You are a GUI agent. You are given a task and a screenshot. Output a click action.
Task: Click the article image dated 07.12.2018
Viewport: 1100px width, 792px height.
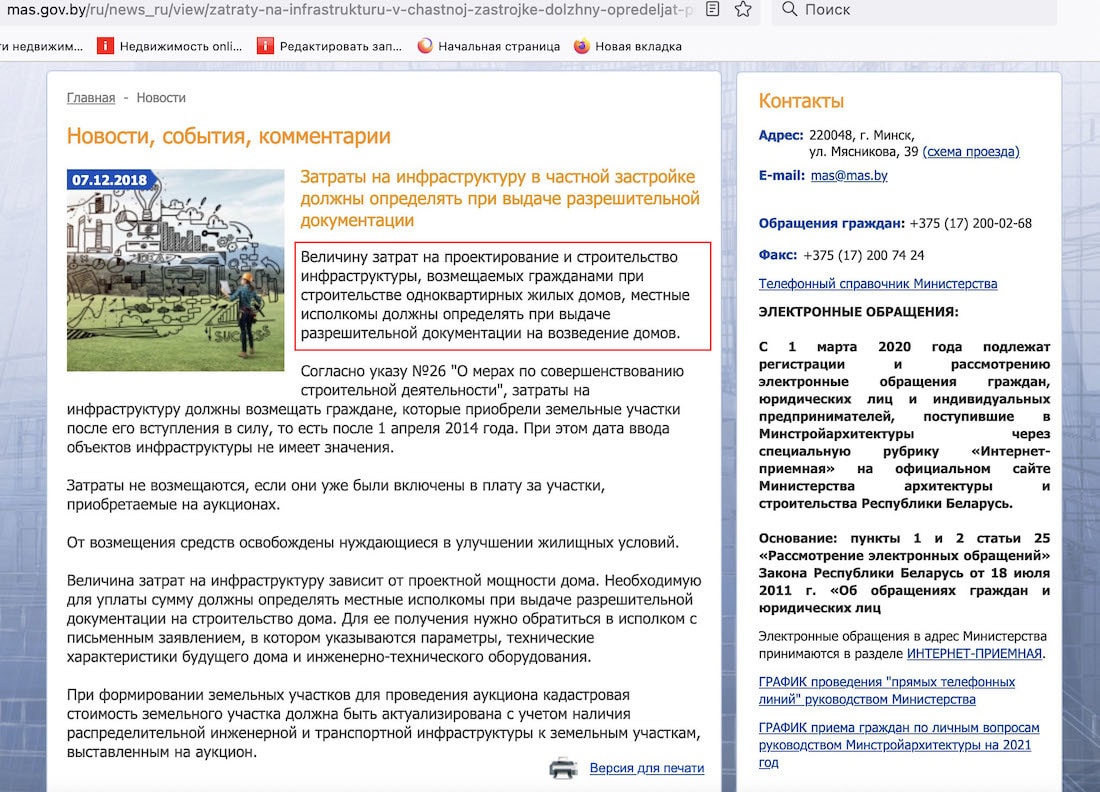(x=175, y=270)
